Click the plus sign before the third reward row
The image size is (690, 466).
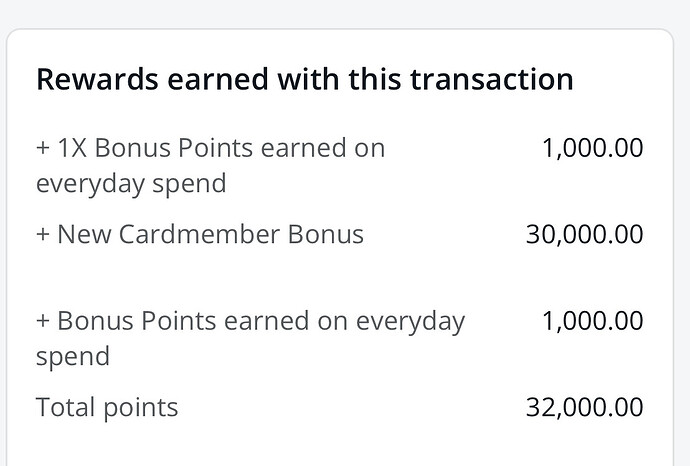tap(43, 322)
